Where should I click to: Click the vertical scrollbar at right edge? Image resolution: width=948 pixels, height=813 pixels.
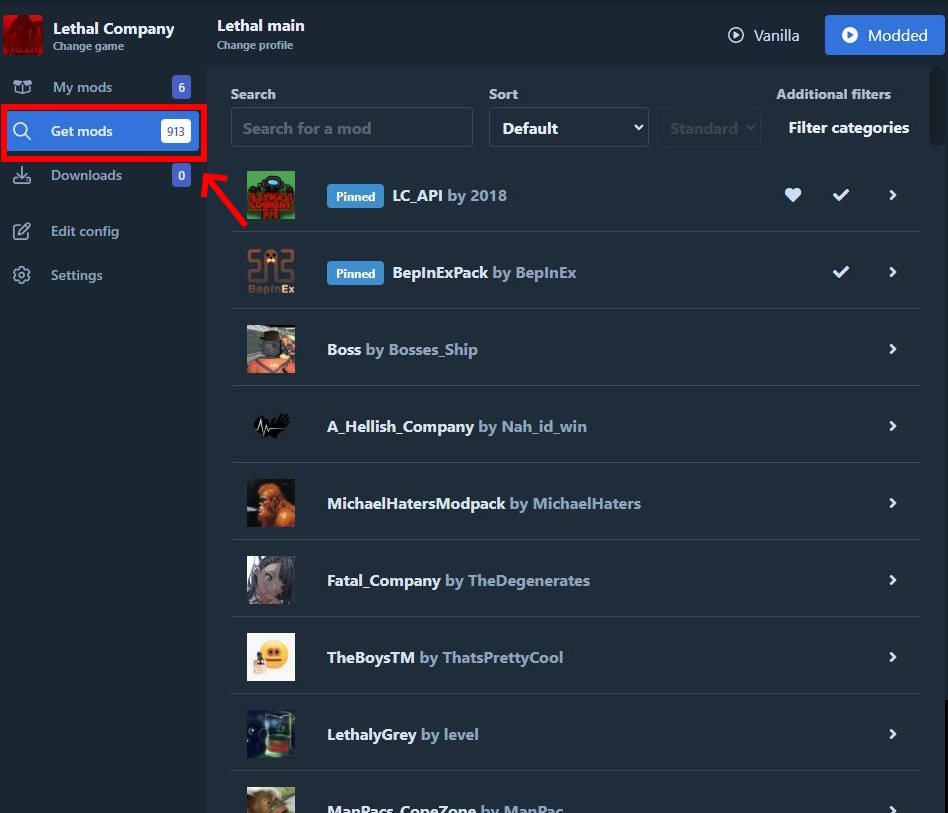pyautogui.click(x=937, y=107)
